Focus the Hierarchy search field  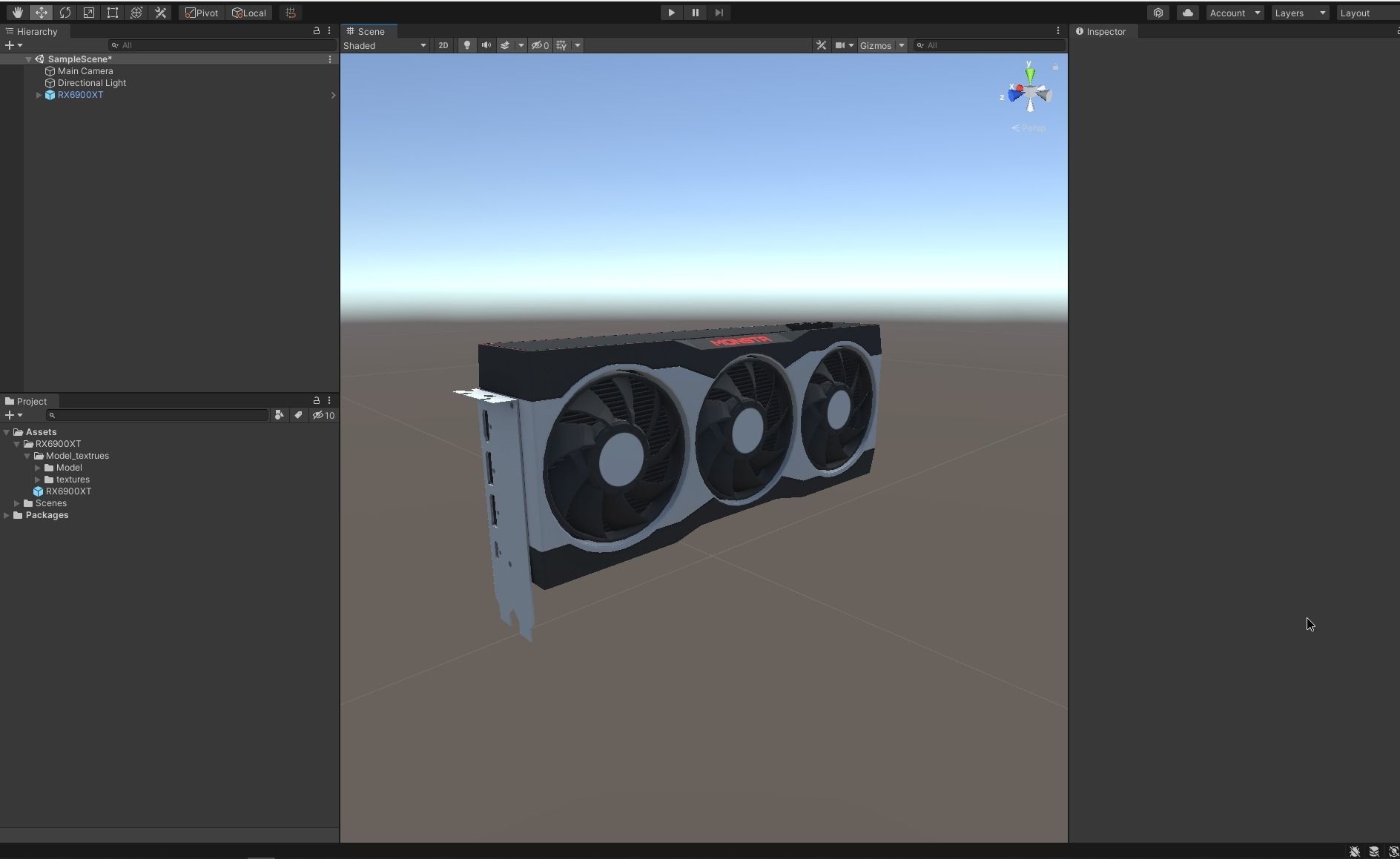(x=222, y=45)
